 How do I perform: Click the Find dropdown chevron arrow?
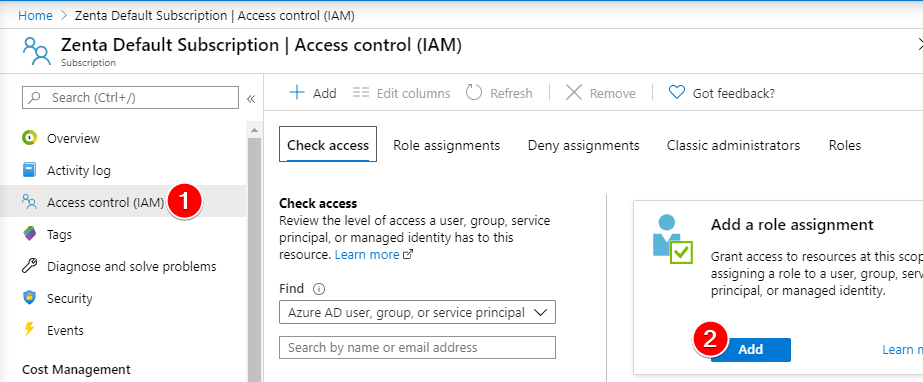click(540, 313)
